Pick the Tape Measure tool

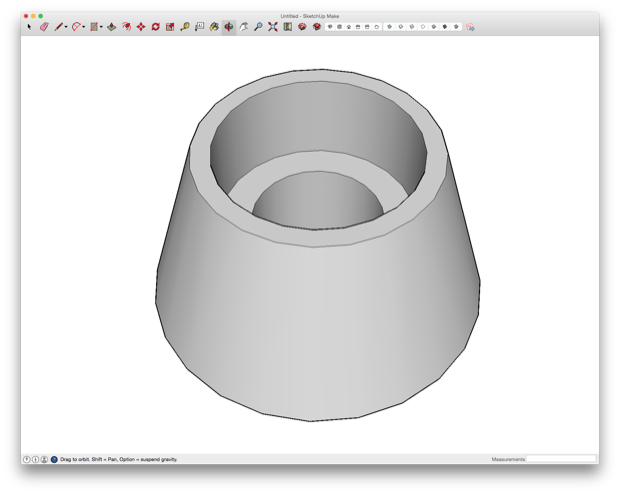(x=185, y=27)
